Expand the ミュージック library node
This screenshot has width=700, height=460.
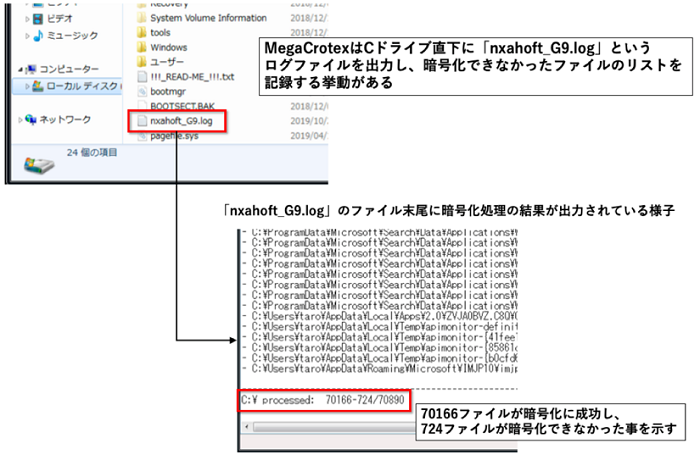coord(29,36)
